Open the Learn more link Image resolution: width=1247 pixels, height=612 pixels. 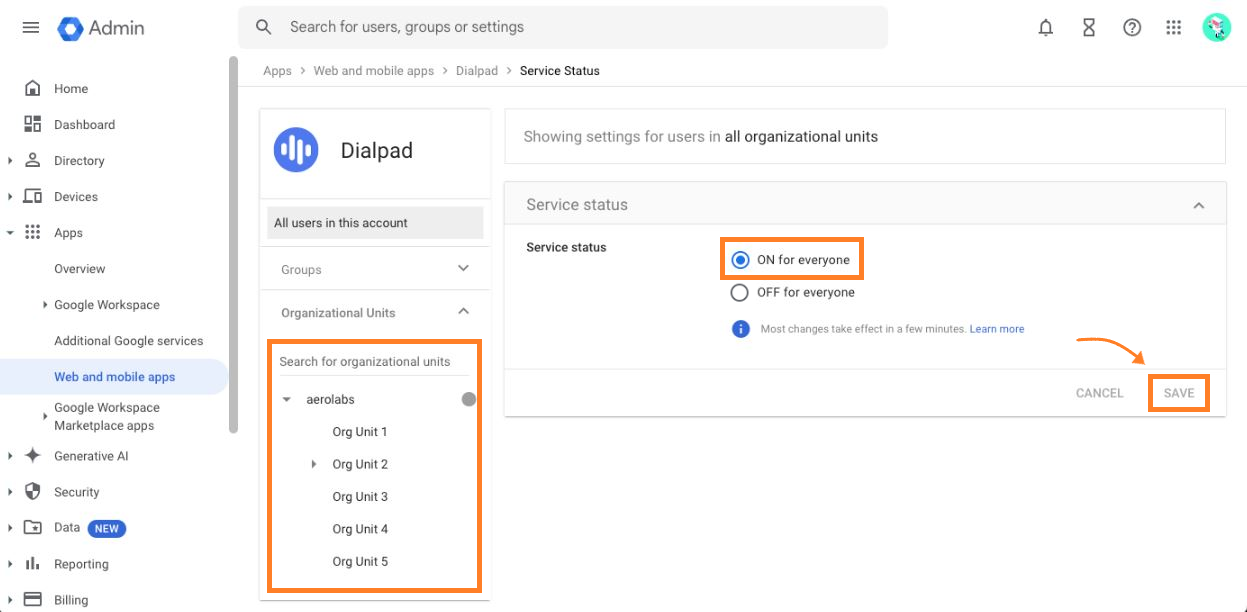click(997, 329)
